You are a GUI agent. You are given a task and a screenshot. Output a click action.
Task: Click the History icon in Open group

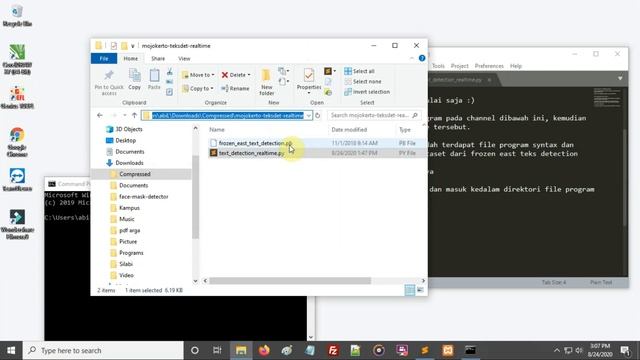tap(328, 93)
